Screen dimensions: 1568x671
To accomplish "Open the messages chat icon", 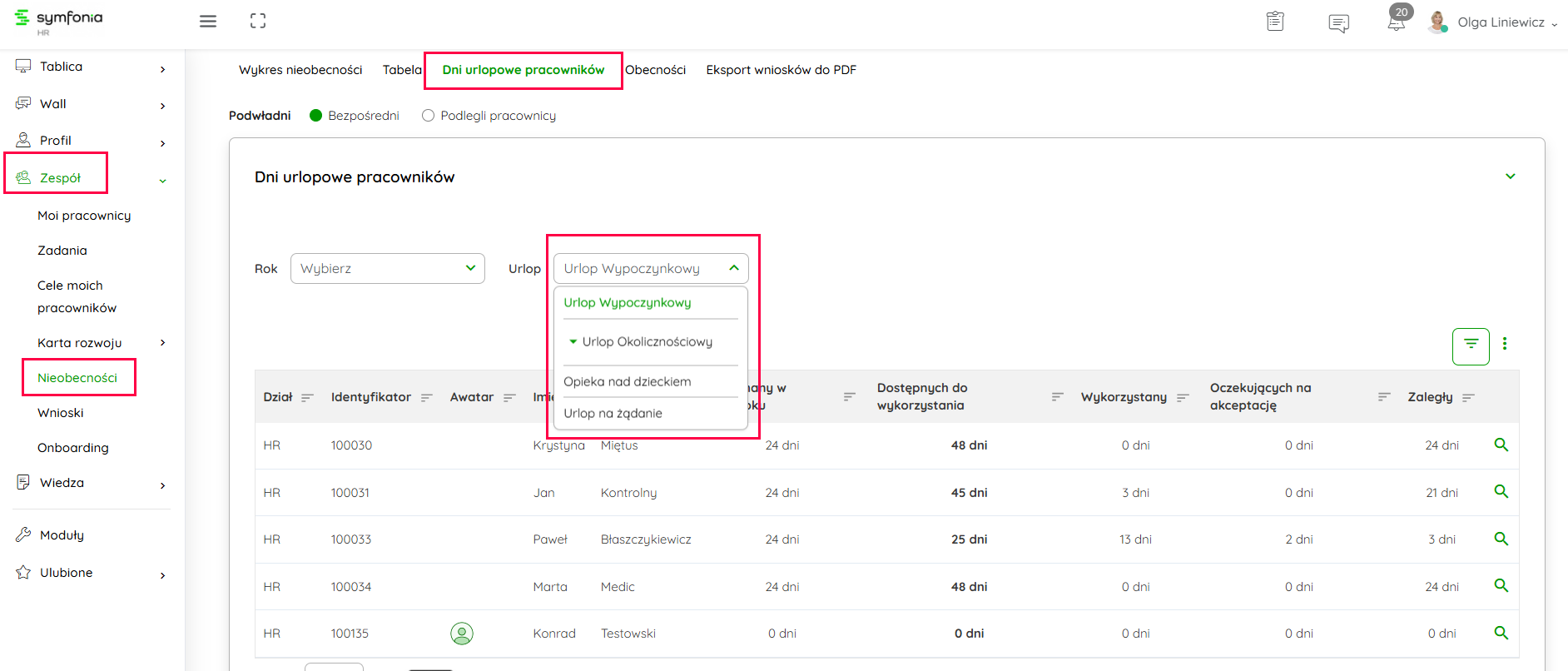I will pos(1338,23).
